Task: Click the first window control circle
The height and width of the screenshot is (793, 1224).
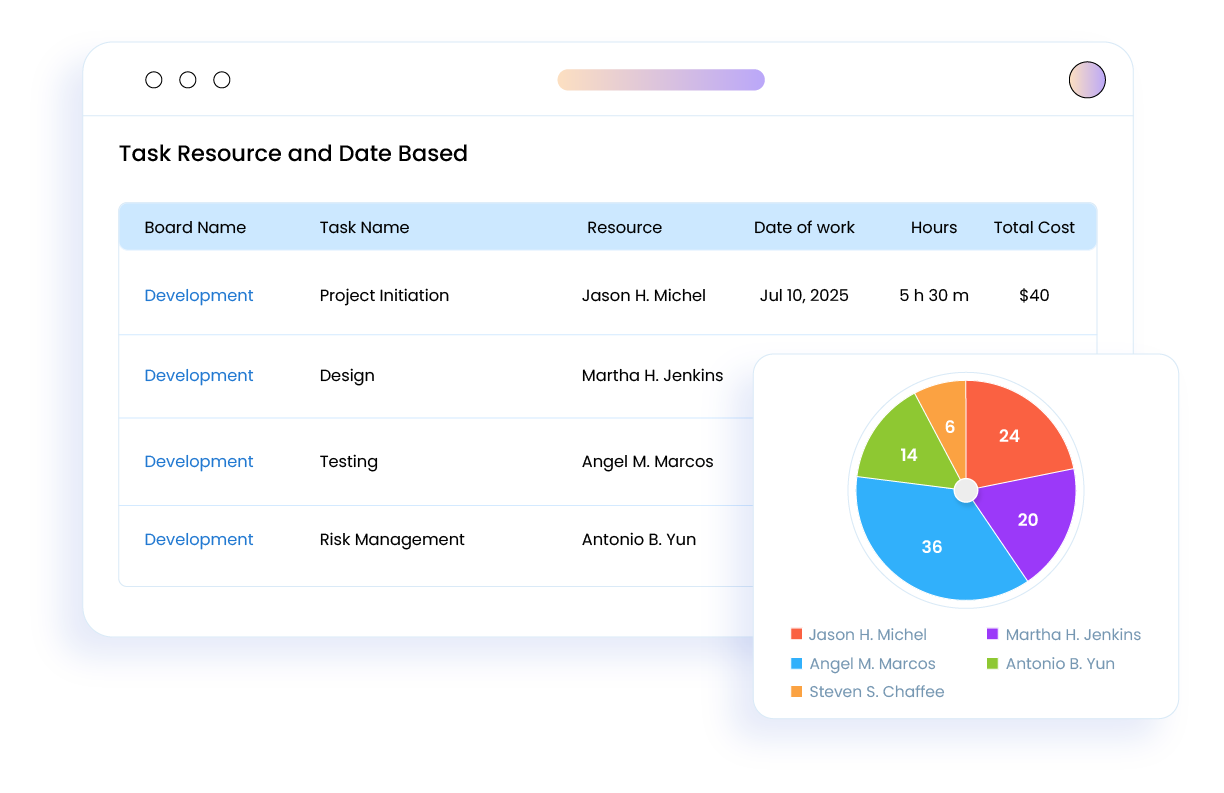Action: pos(154,80)
